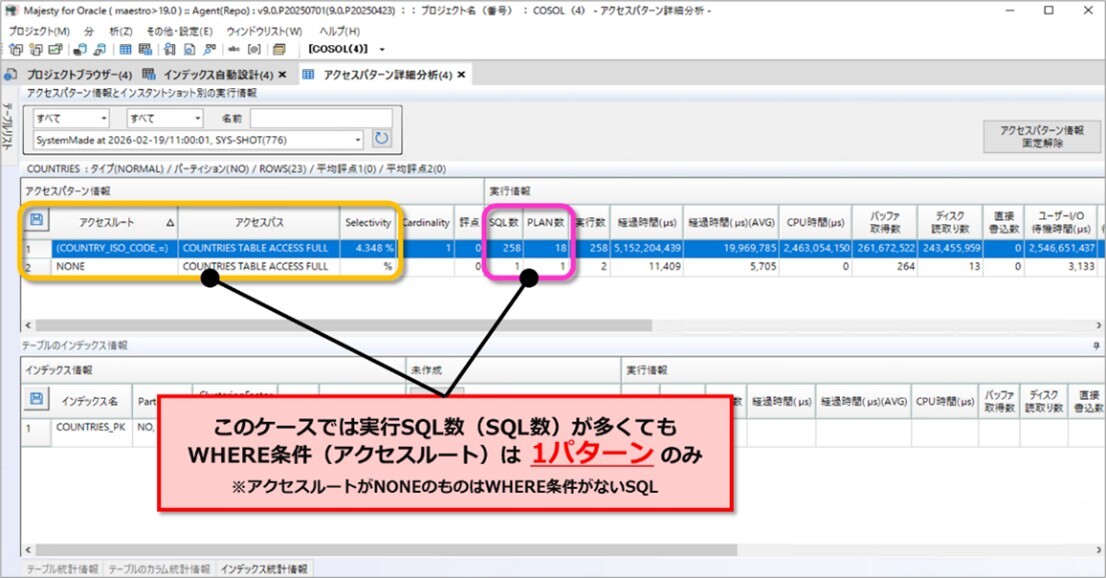Switch to the テーブル統計情報 bottom tab

click(52, 569)
